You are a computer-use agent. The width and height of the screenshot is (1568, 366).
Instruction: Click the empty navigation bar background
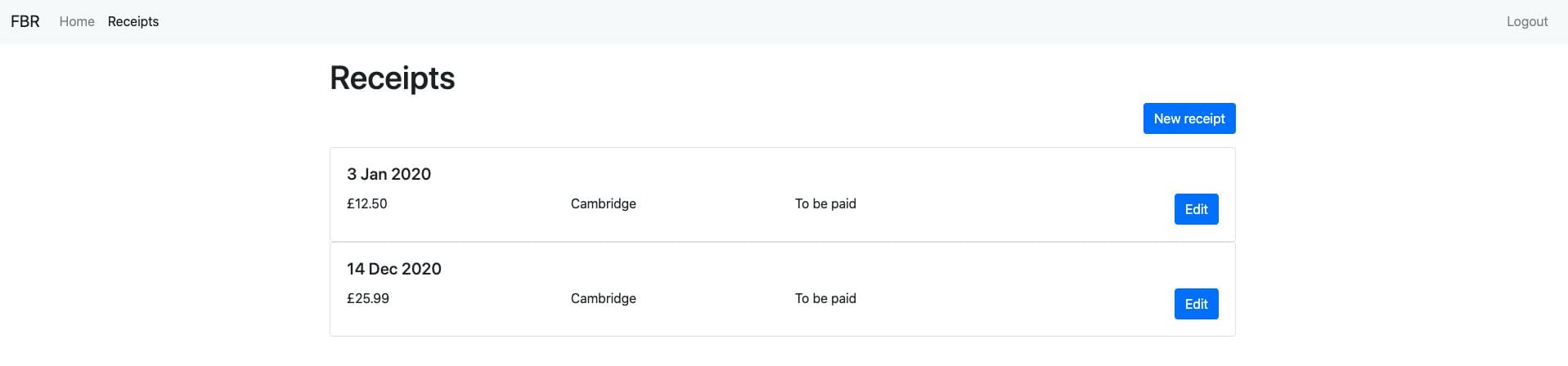[x=818, y=21]
